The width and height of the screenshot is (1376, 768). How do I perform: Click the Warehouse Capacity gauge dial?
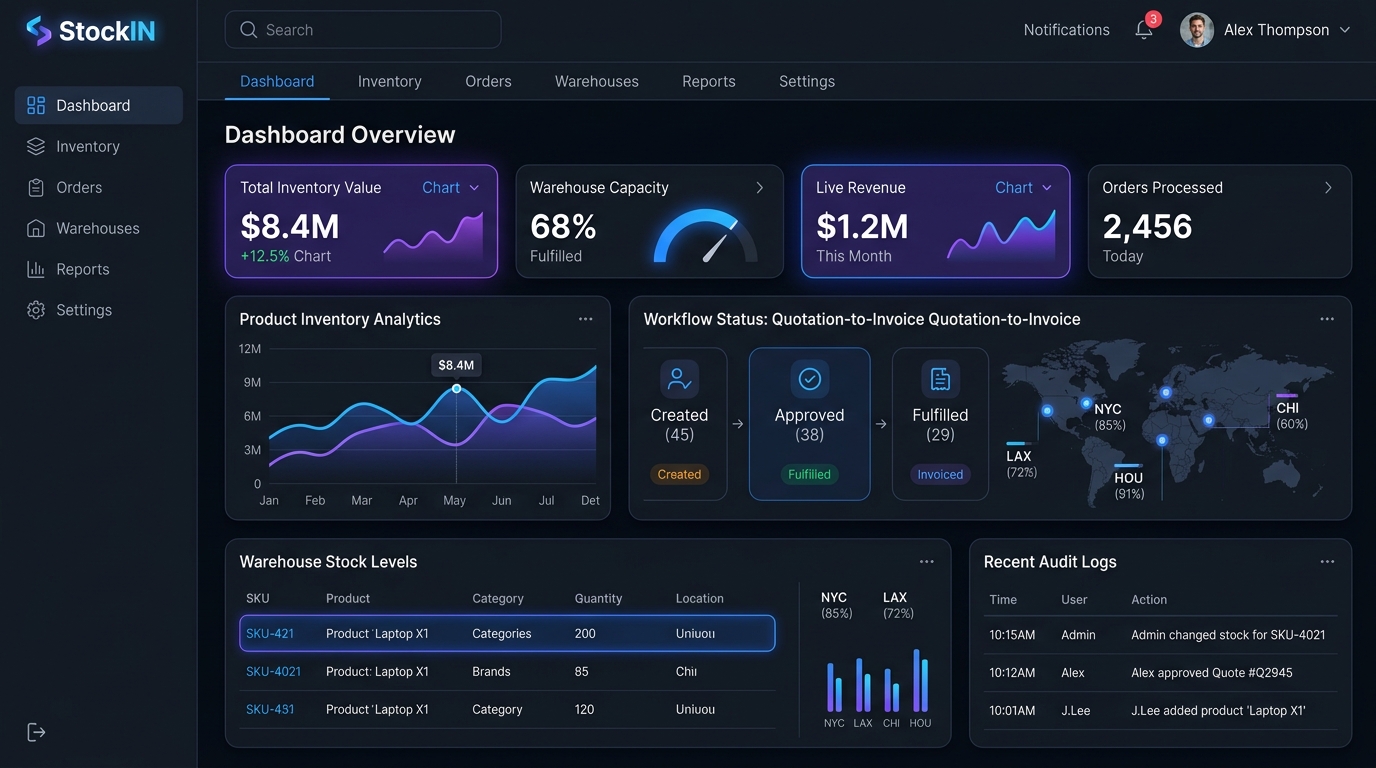pos(705,237)
